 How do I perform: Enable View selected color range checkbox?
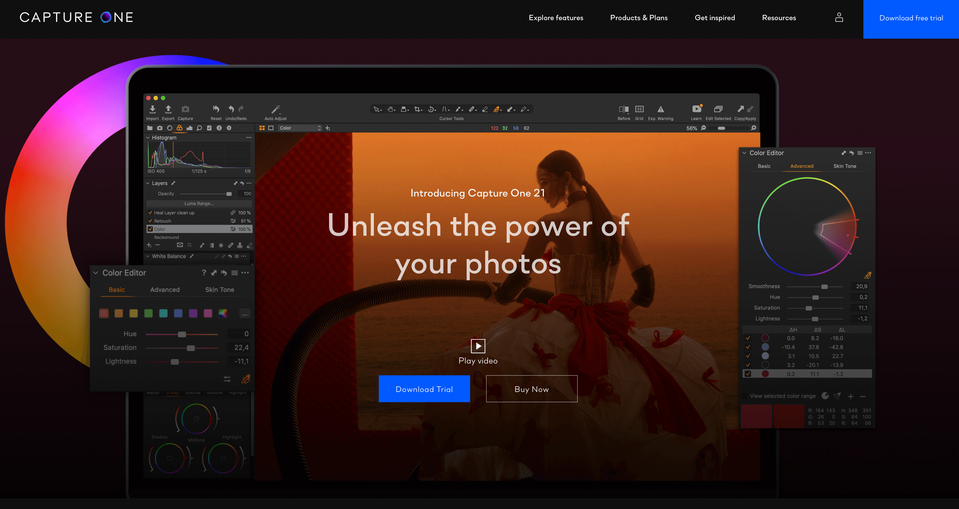(x=745, y=396)
